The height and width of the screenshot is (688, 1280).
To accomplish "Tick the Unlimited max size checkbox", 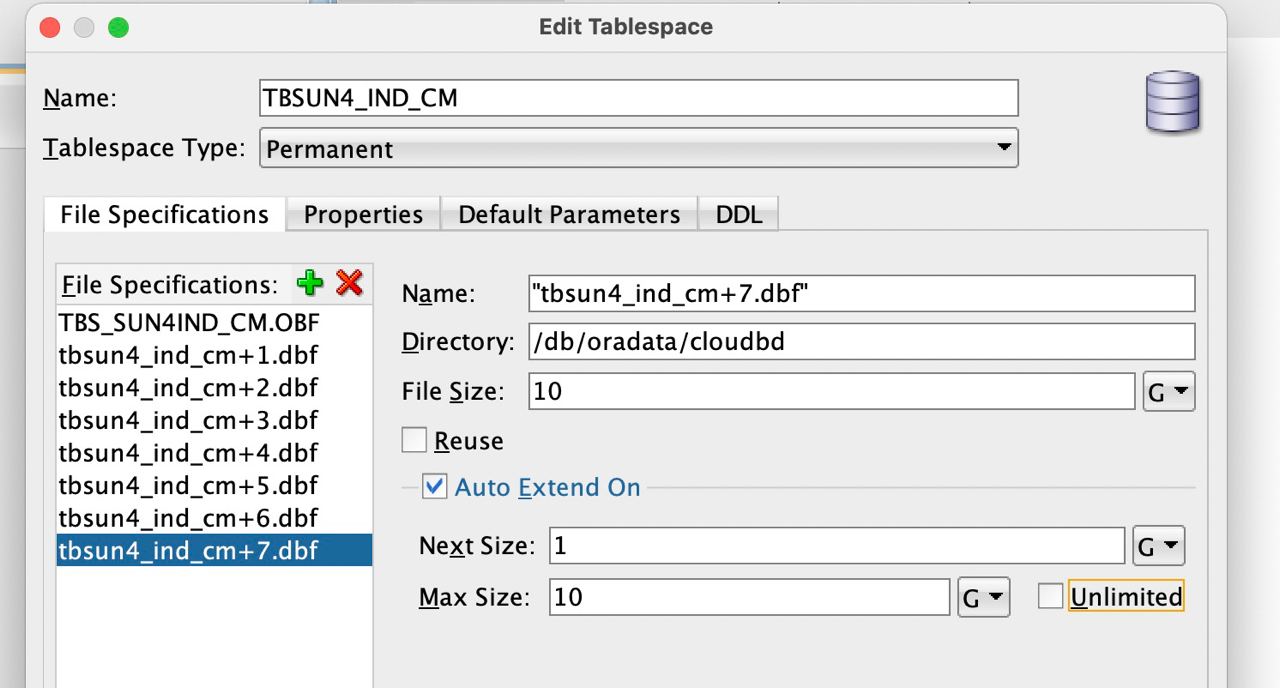I will coord(1050,597).
